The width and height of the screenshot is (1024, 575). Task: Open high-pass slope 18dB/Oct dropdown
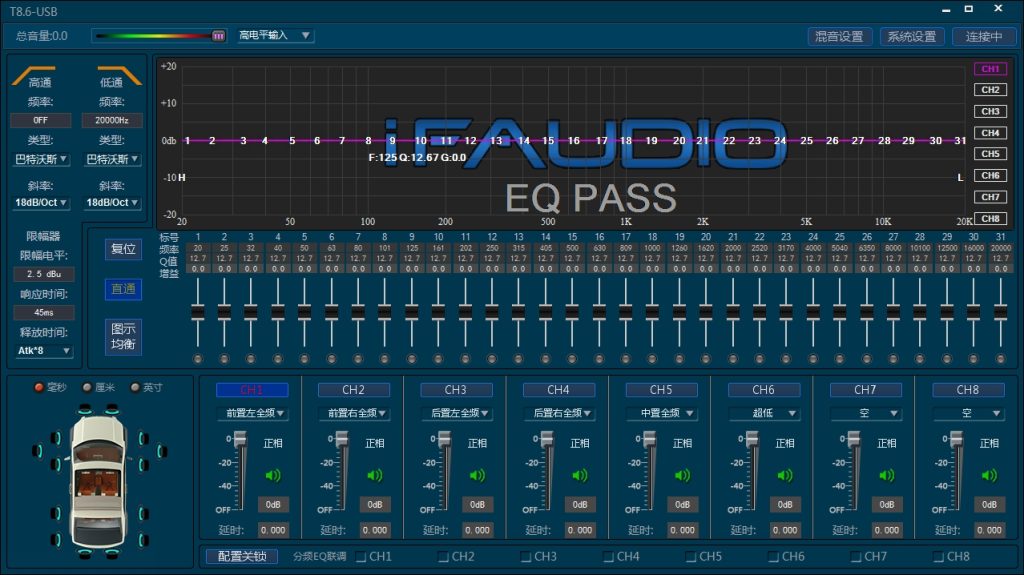(40, 203)
